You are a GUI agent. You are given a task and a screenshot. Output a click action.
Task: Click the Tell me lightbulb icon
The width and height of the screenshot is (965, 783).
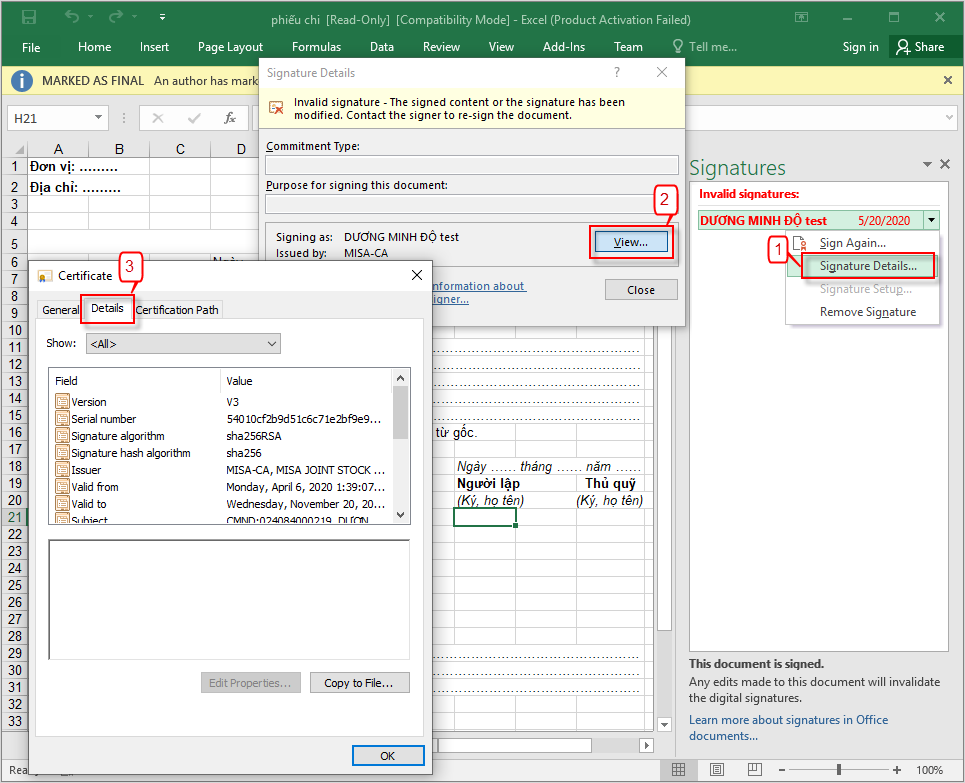[678, 47]
